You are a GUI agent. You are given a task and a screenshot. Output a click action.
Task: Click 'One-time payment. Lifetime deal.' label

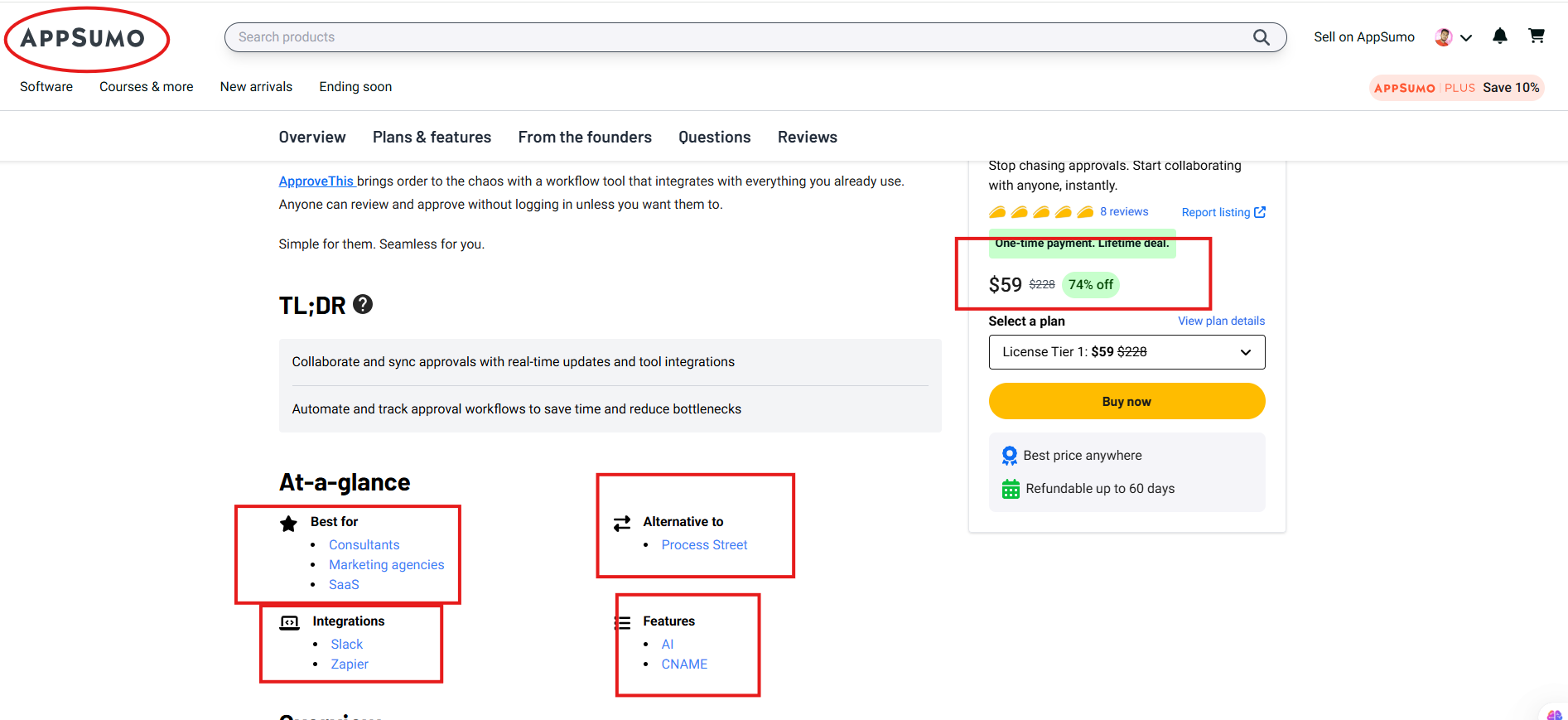1082,244
